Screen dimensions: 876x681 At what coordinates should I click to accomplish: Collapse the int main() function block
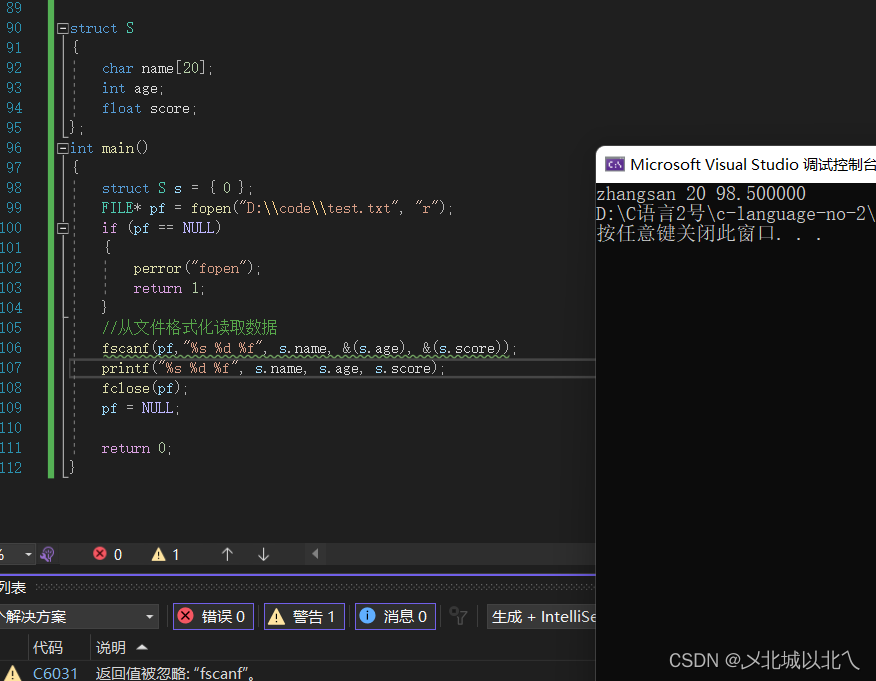click(x=63, y=149)
